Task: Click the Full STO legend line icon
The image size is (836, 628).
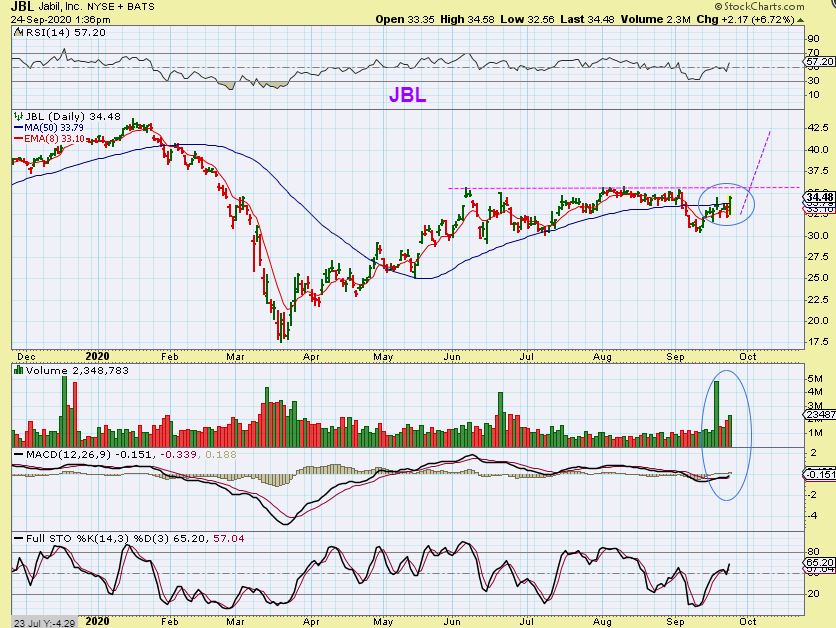Action: (19, 539)
